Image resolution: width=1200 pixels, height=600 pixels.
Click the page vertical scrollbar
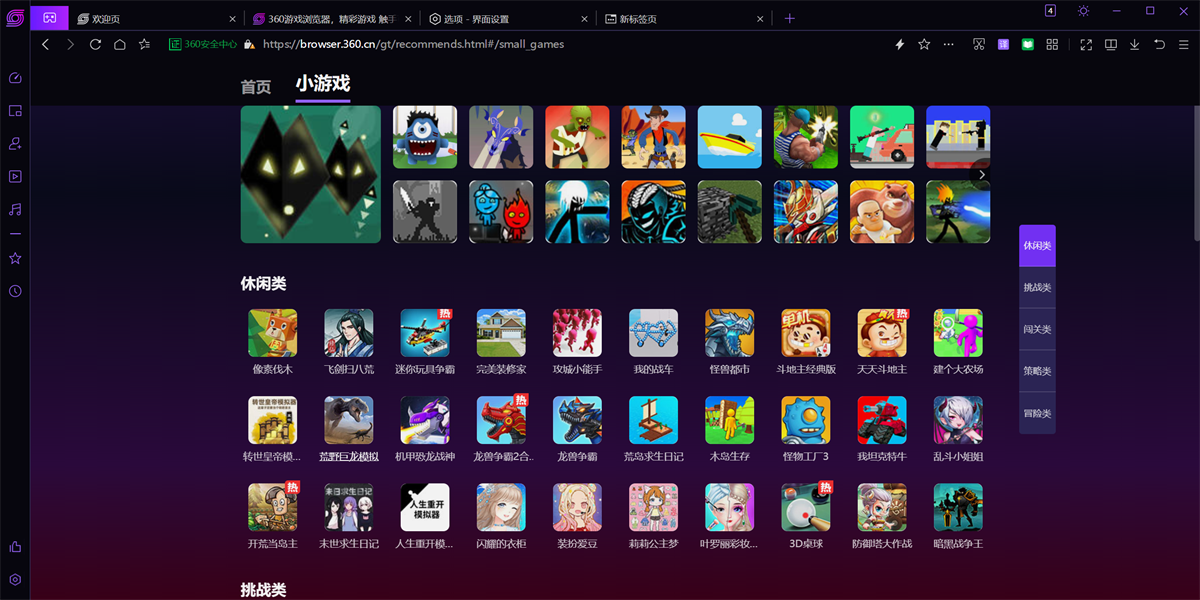[x=1196, y=170]
